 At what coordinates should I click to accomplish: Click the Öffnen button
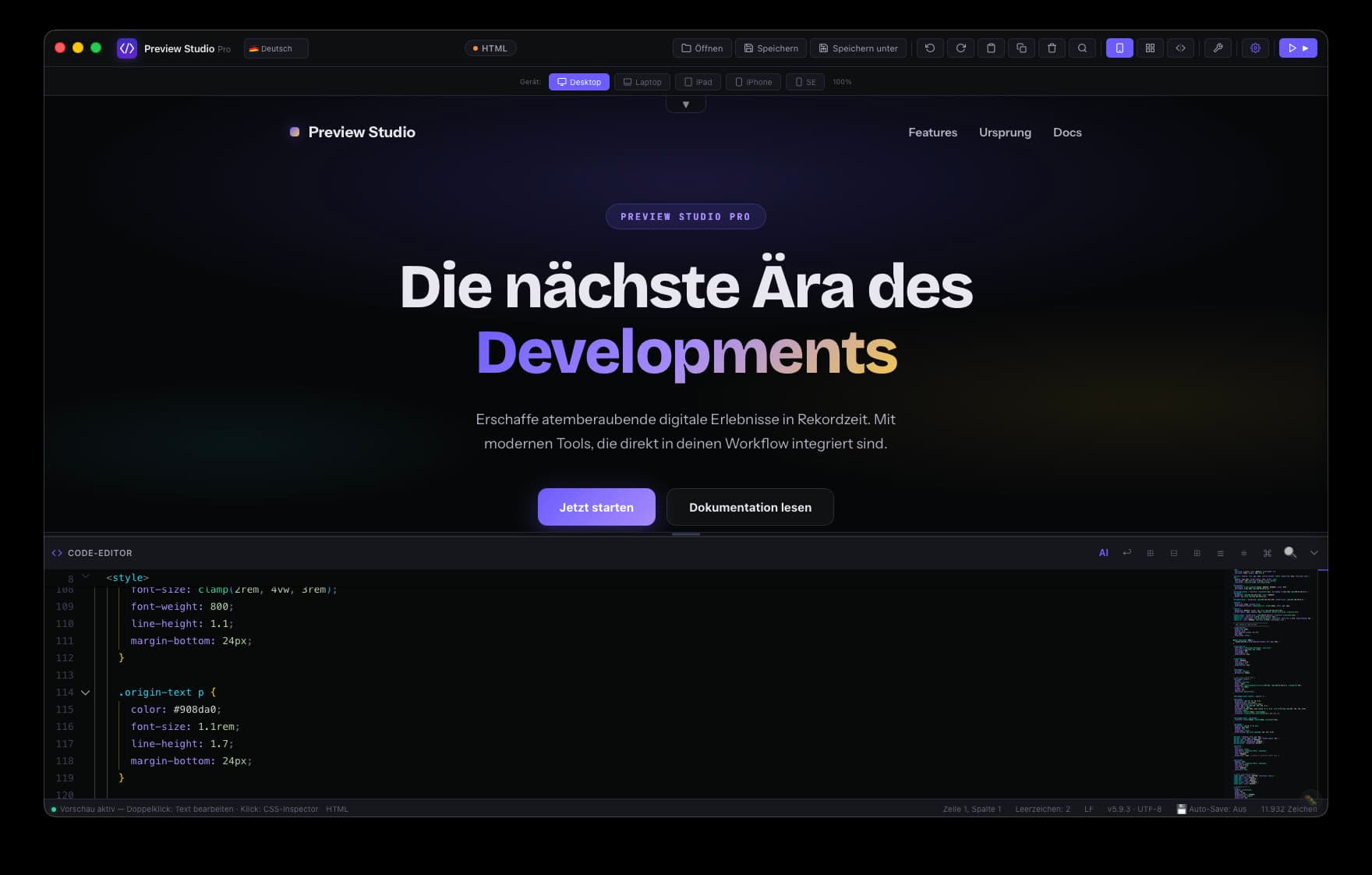(x=702, y=48)
